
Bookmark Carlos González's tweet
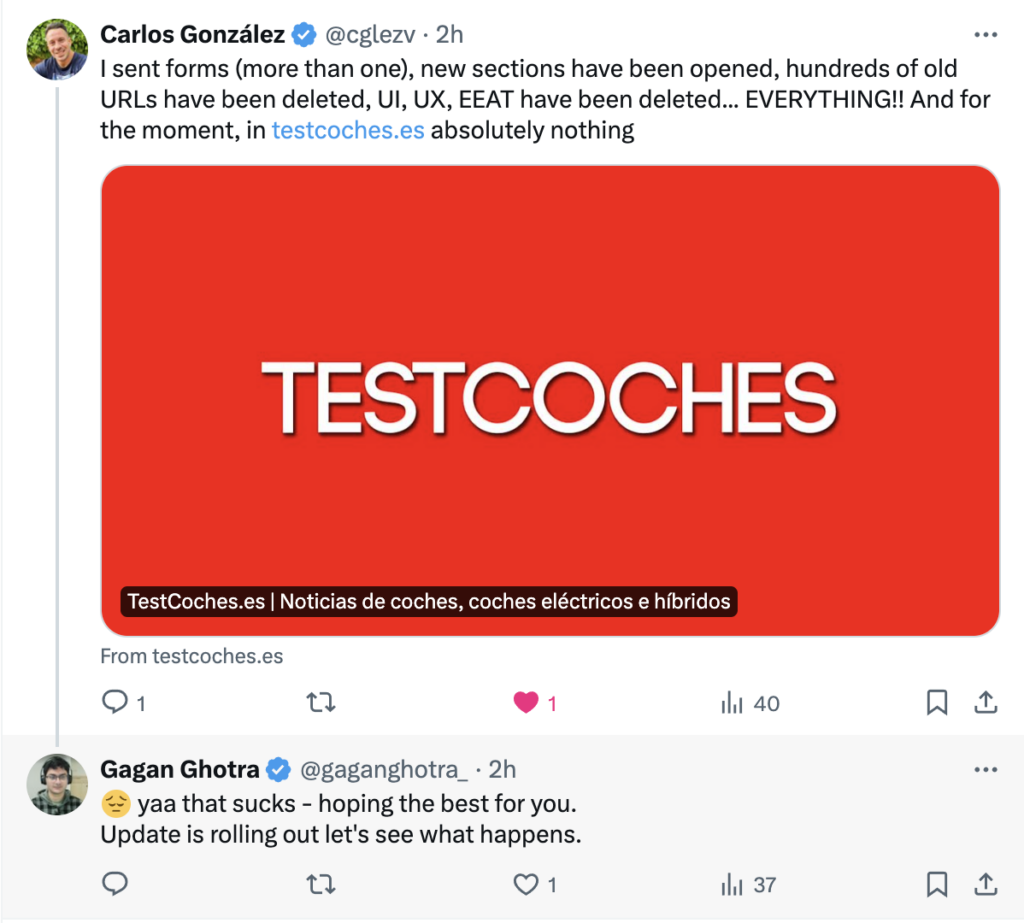(937, 703)
